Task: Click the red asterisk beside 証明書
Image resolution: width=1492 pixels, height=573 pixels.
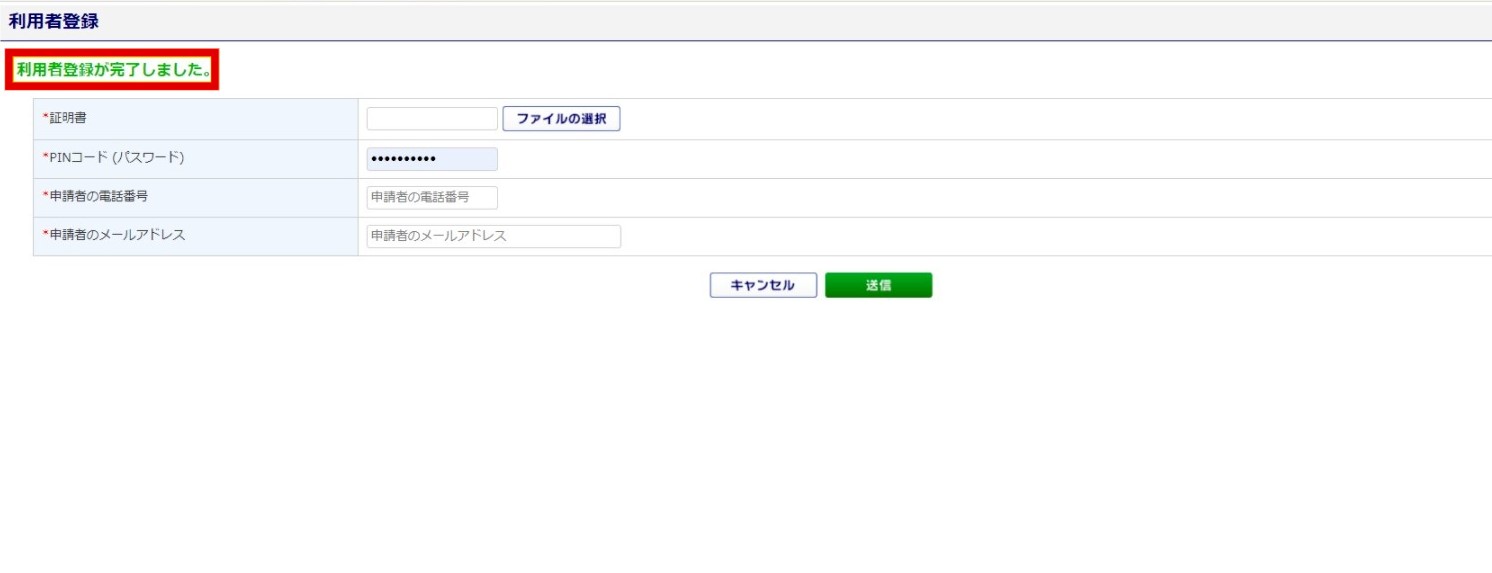Action: coord(45,118)
